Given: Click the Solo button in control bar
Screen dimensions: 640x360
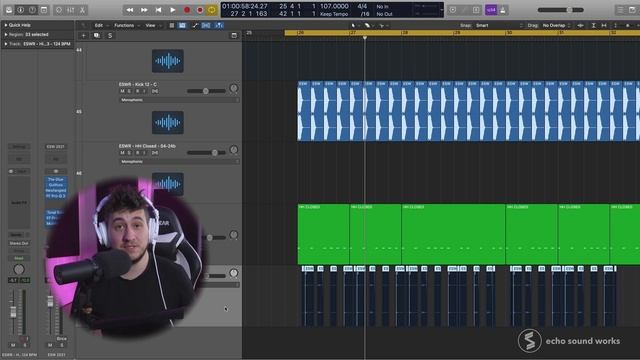Looking at the screenshot, I should click(476, 10).
